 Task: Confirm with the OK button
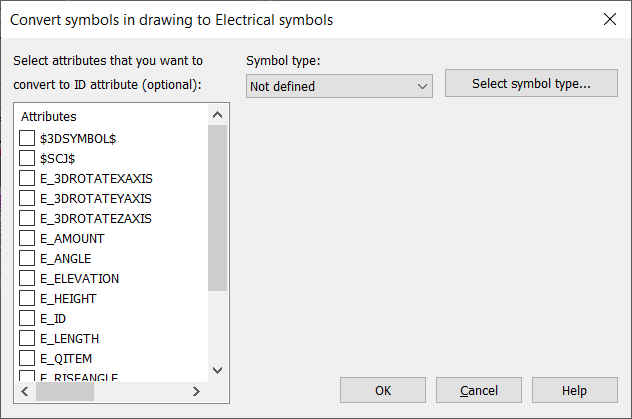pyautogui.click(x=383, y=390)
